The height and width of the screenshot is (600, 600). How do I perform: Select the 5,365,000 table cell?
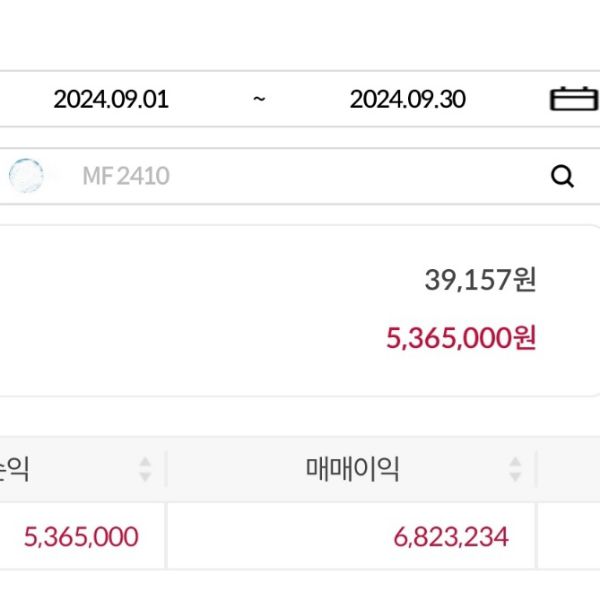pos(81,537)
